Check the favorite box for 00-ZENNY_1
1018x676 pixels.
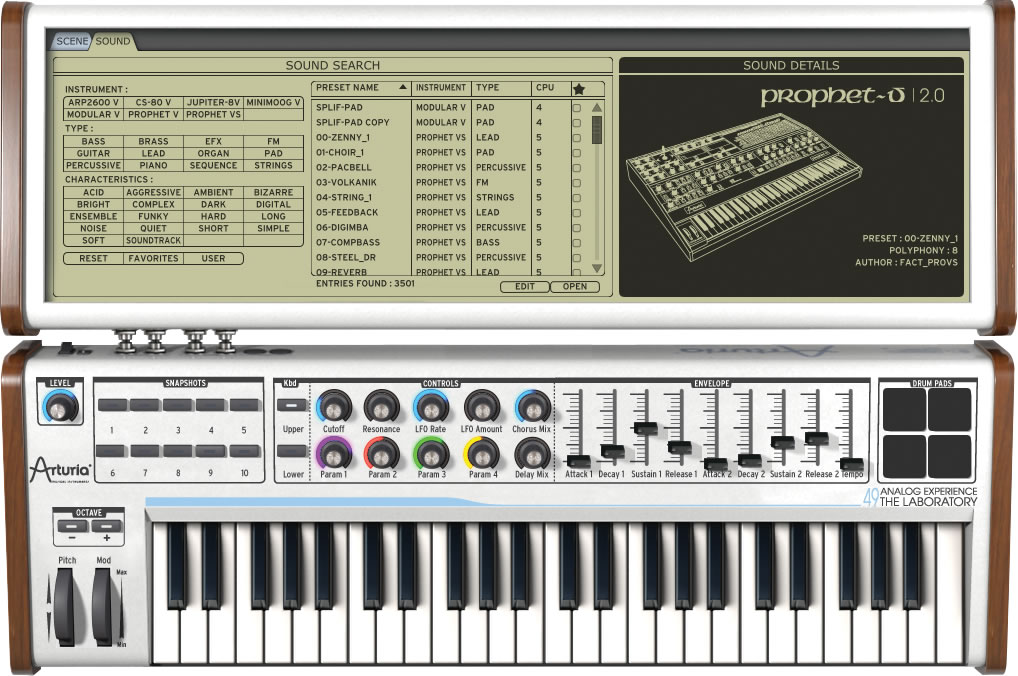pyautogui.click(x=577, y=138)
